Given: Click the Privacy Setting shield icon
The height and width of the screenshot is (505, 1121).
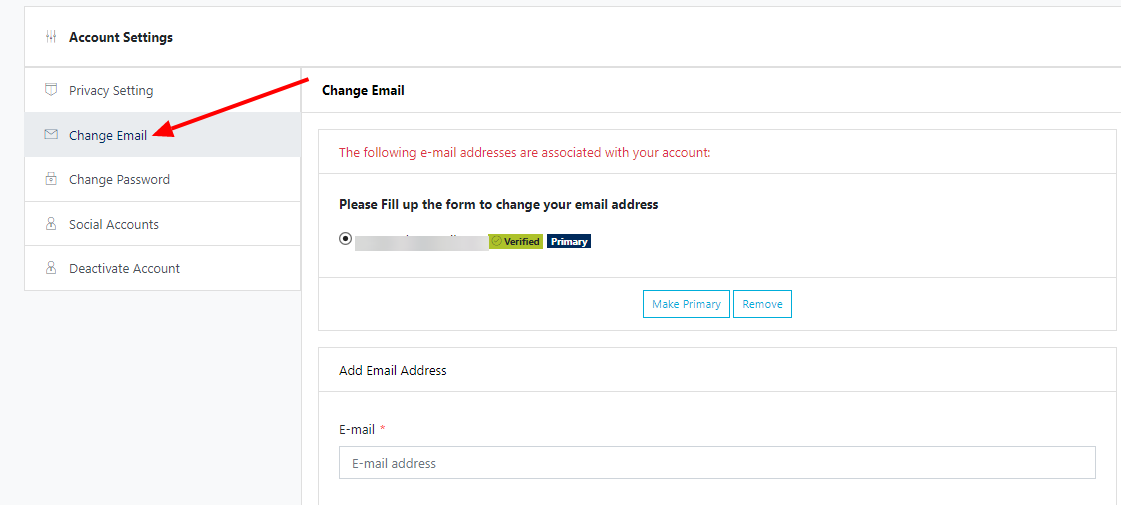Looking at the screenshot, I should [x=51, y=90].
